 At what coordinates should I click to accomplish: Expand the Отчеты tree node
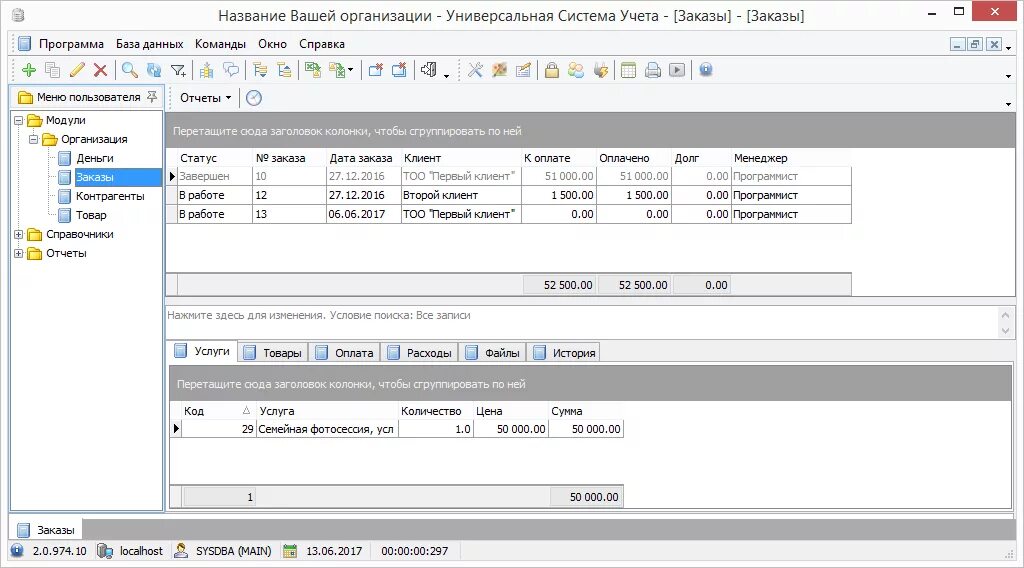(18, 253)
